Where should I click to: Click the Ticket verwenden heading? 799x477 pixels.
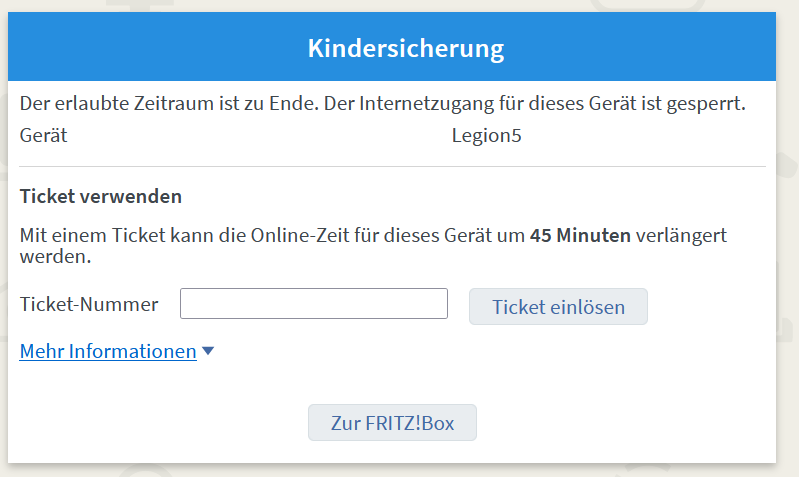tap(100, 195)
